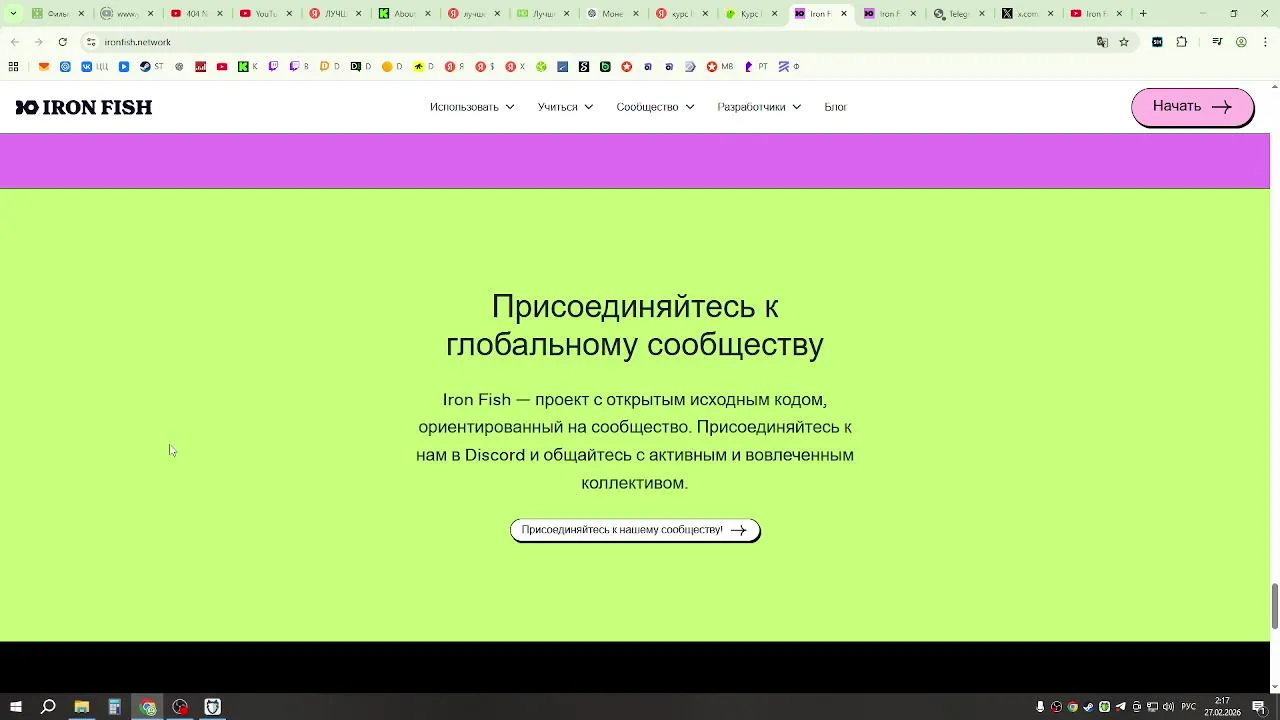Screen dimensions: 1280x720
Task: Open the Calculator app in taskbar
Action: (x=114, y=707)
